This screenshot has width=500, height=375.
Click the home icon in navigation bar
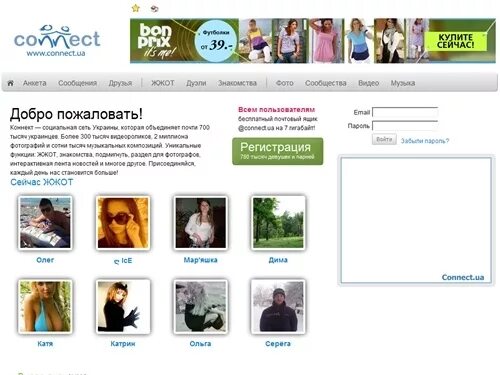pos(11,83)
